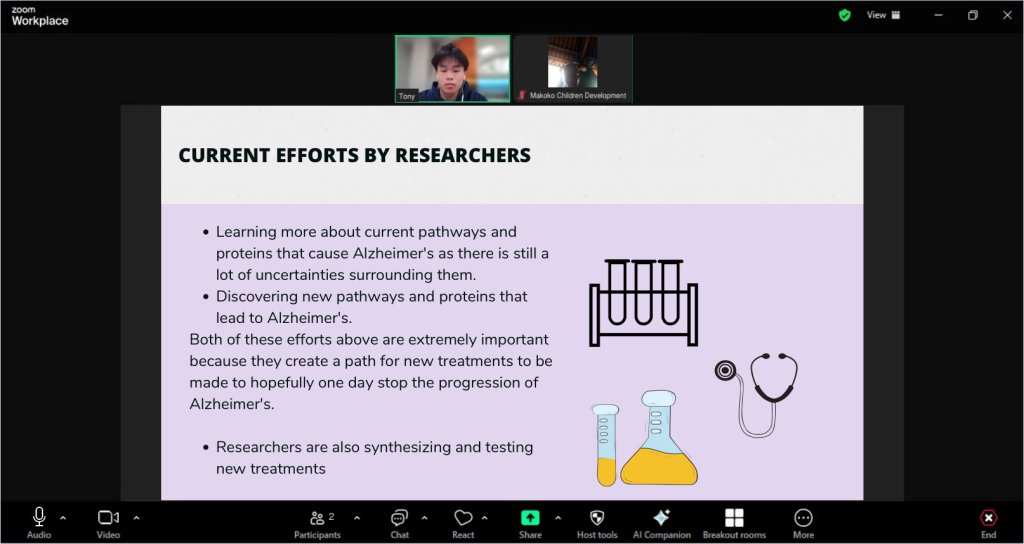Screen dimensions: 1024x544
Task: Expand the Participants options caret
Action: 357,518
